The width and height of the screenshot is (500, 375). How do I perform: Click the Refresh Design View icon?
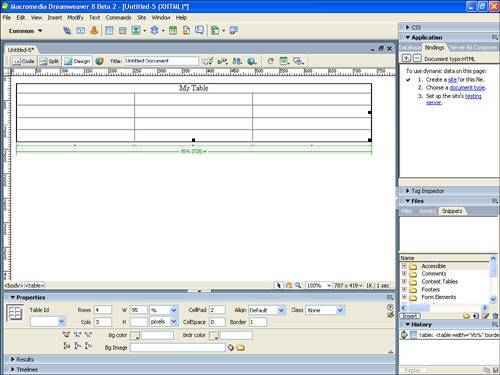click(271, 61)
